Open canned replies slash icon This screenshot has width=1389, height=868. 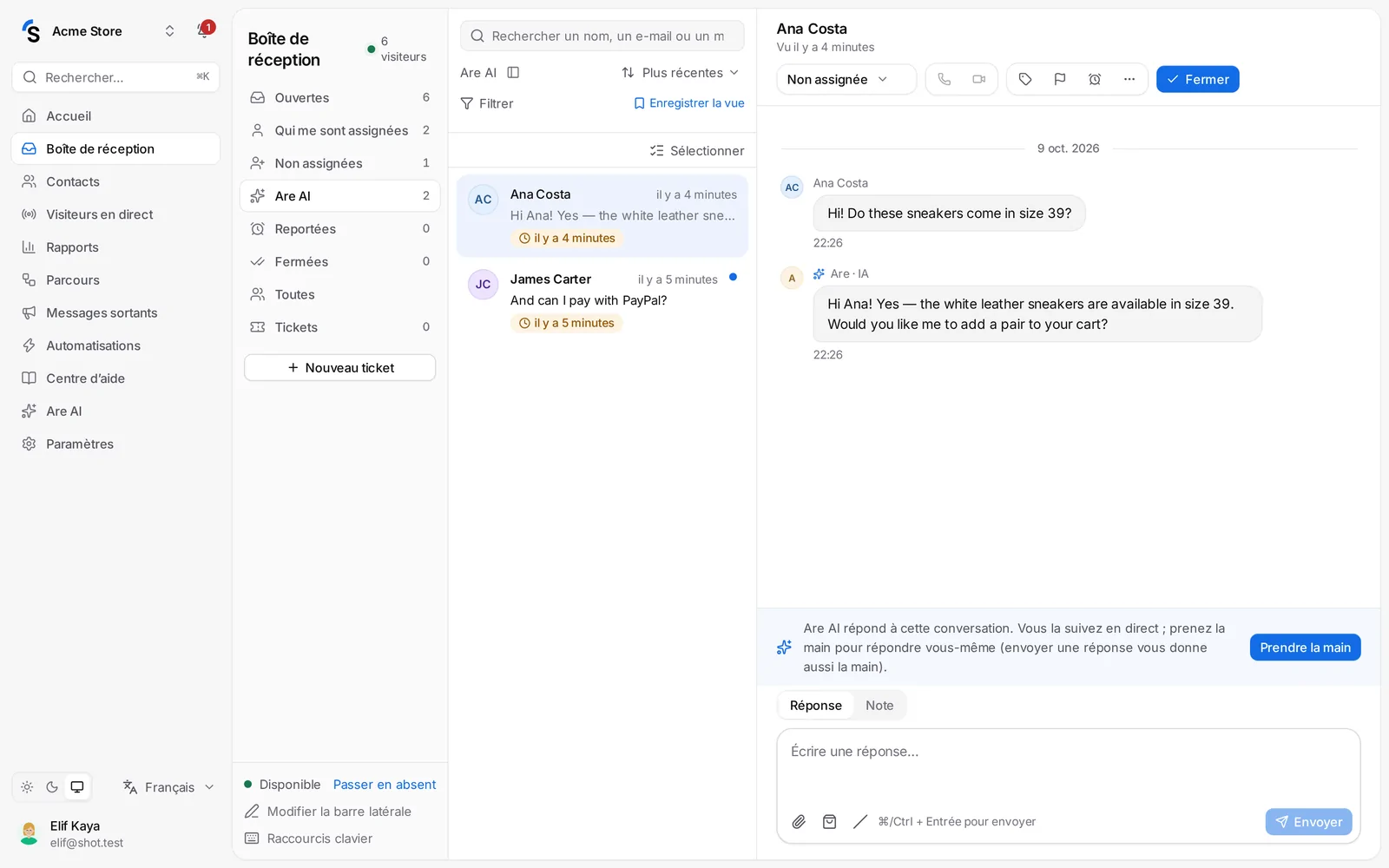pyautogui.click(x=860, y=821)
